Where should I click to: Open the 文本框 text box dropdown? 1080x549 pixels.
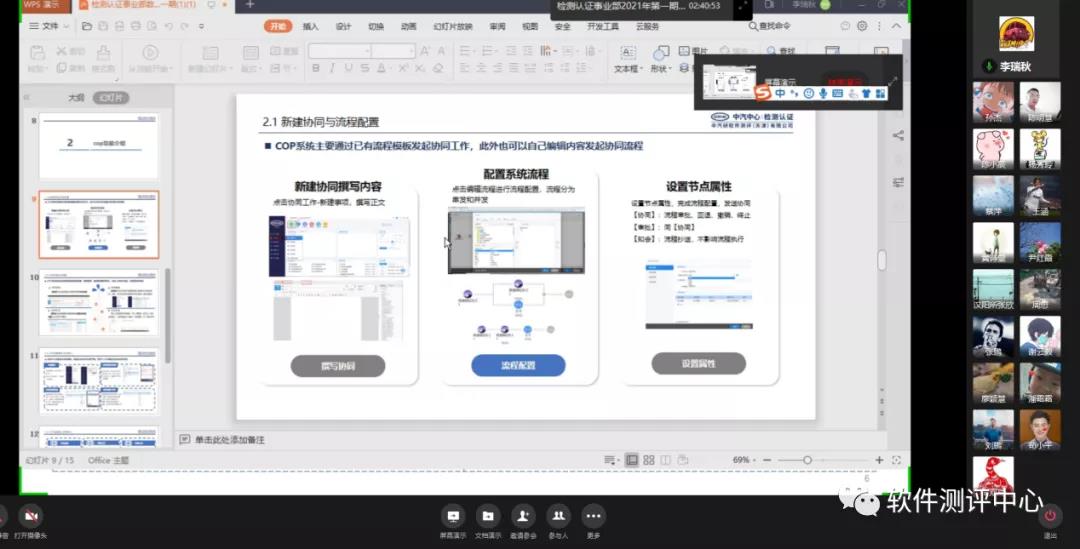627,69
